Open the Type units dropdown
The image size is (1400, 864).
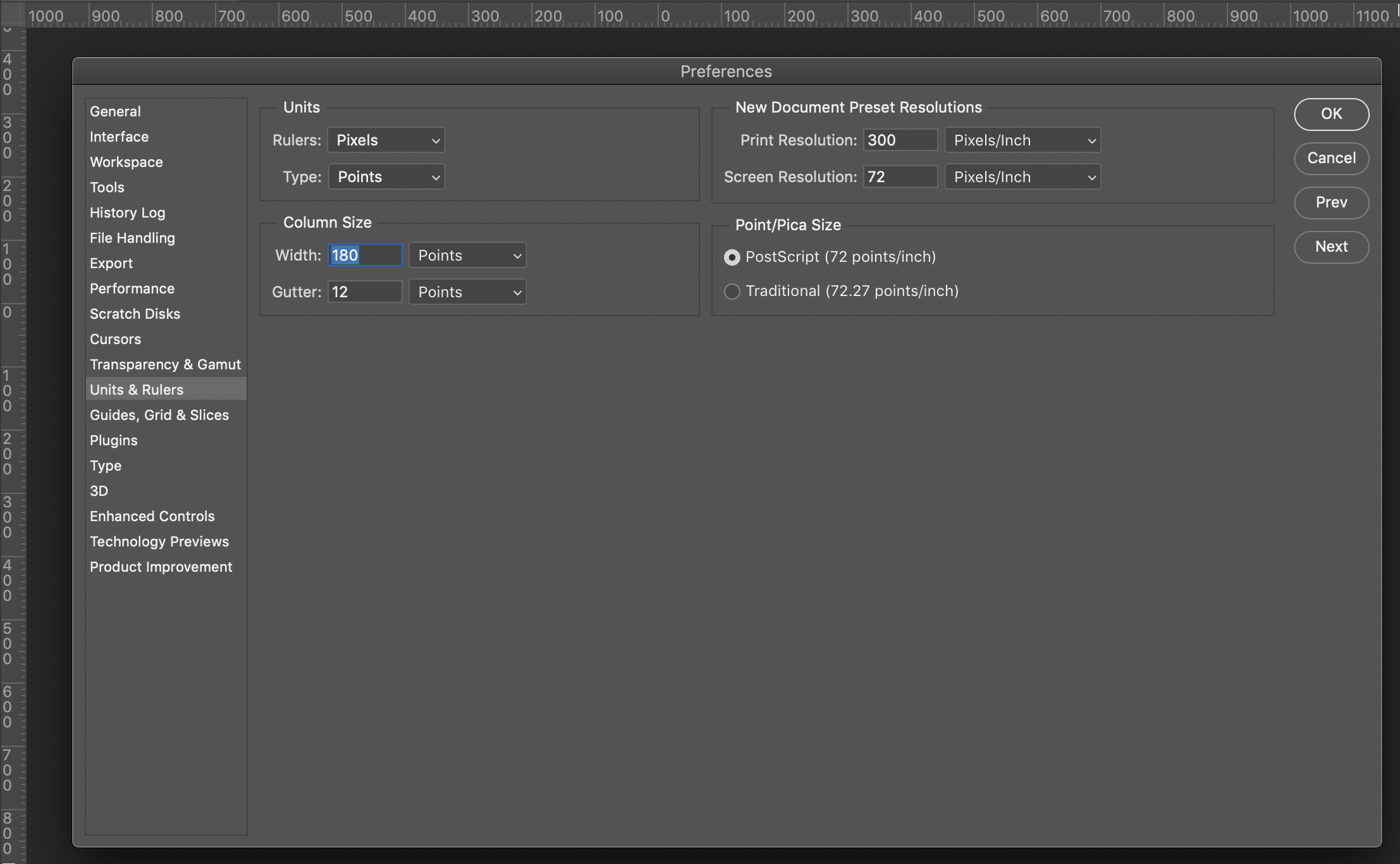[386, 177]
